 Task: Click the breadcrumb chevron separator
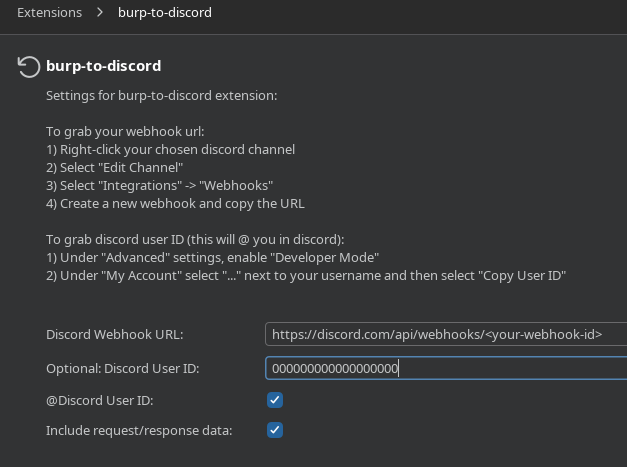pyautogui.click(x=100, y=13)
